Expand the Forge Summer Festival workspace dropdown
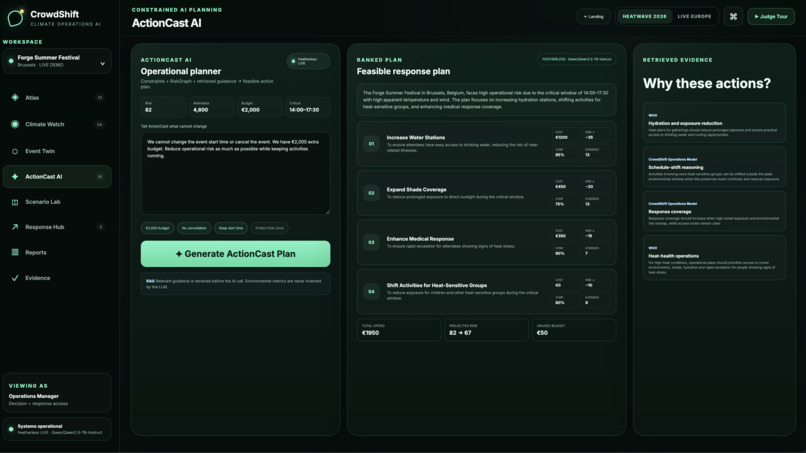Image resolution: width=806 pixels, height=453 pixels. [57, 61]
